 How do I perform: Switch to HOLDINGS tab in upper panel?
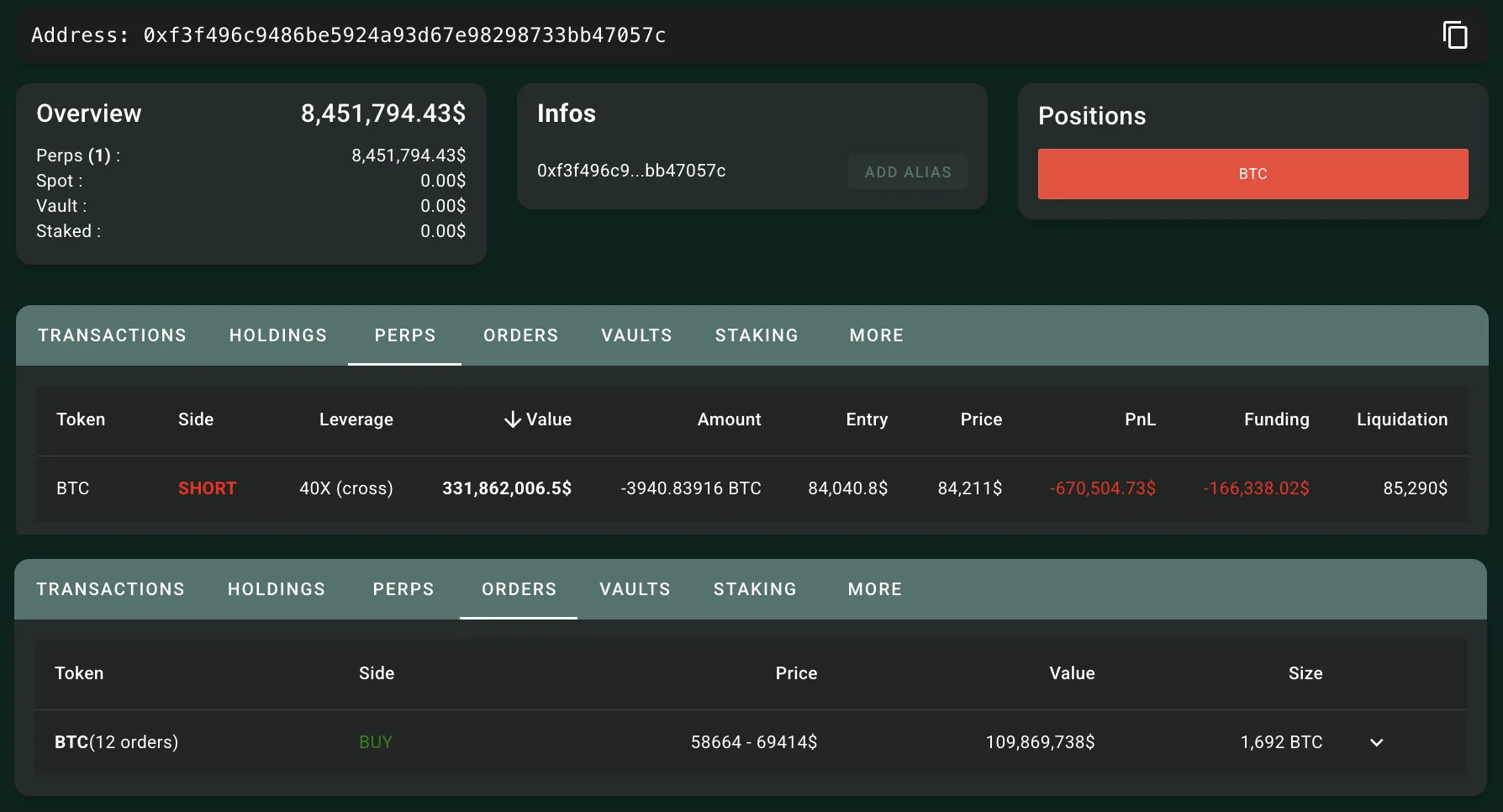278,335
